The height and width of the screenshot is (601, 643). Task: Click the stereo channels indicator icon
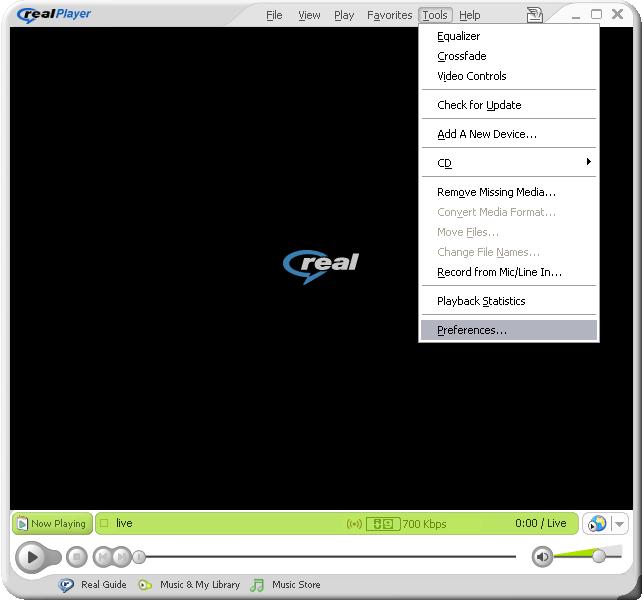tap(383, 524)
